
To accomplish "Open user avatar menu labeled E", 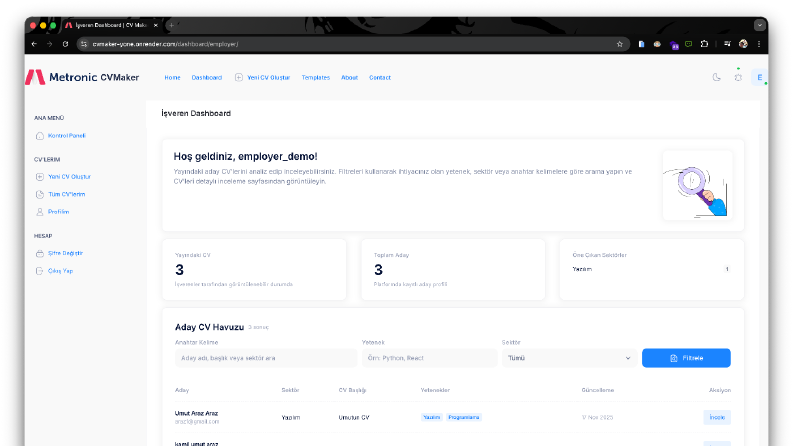I will point(760,77).
